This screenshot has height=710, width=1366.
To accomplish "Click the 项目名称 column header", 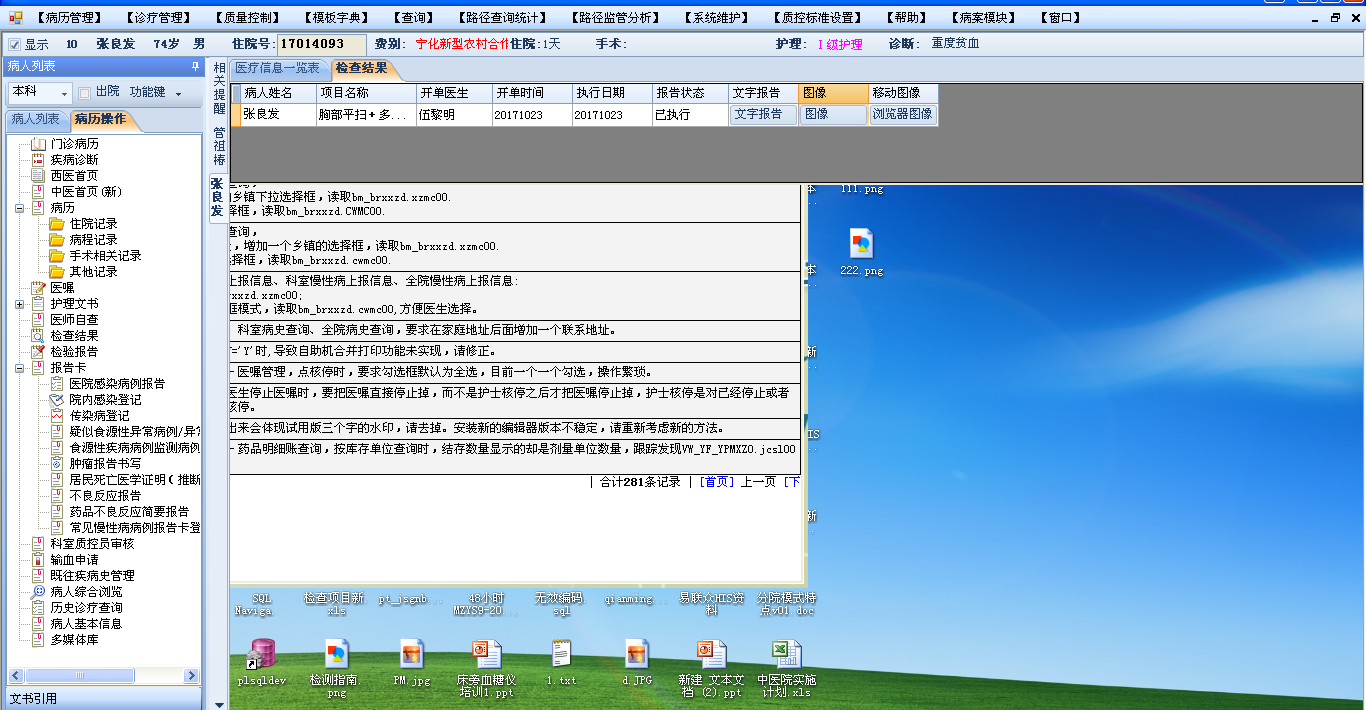I will (x=367, y=93).
